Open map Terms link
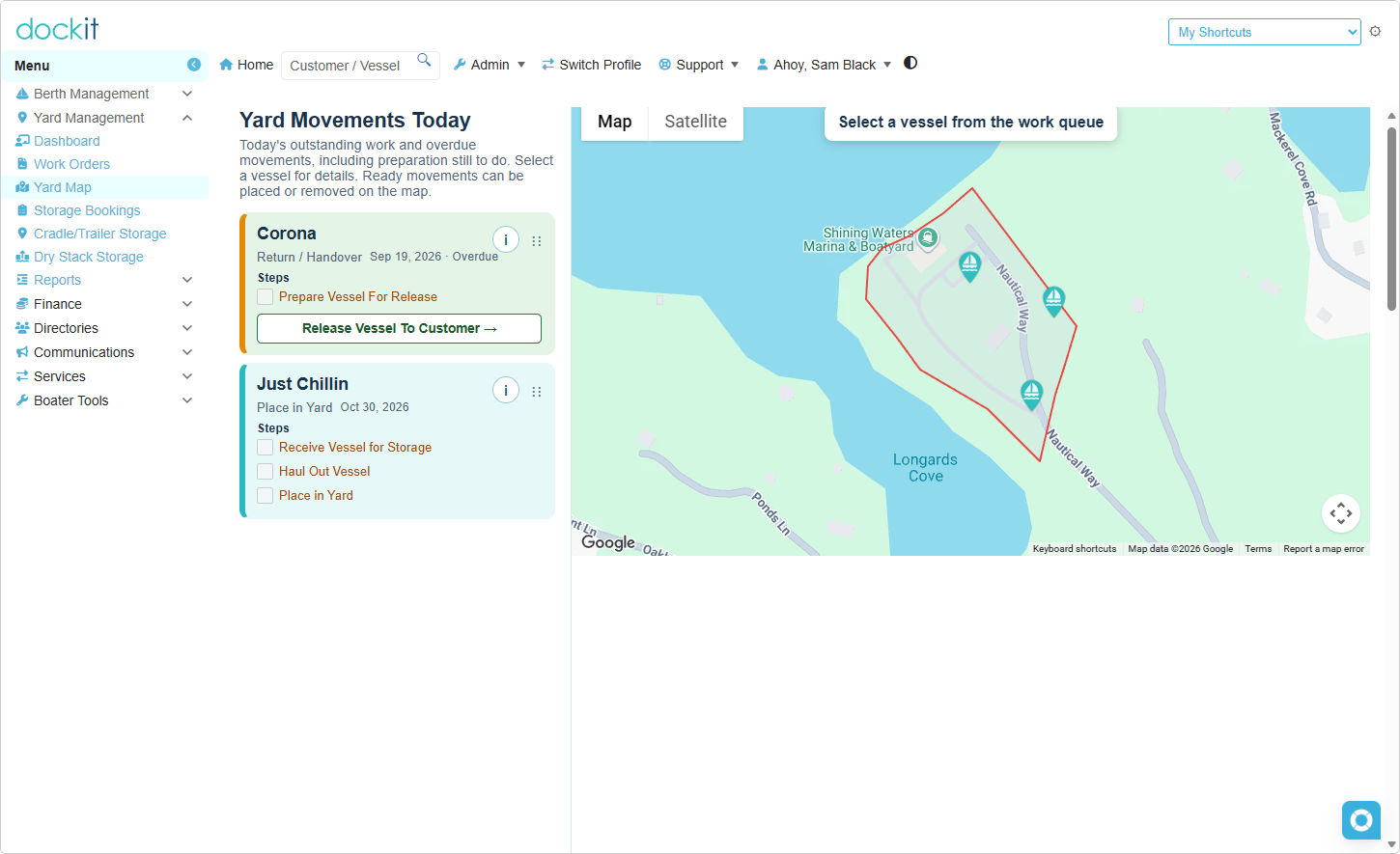Screen dimensions: 1400x854 click(x=1258, y=549)
